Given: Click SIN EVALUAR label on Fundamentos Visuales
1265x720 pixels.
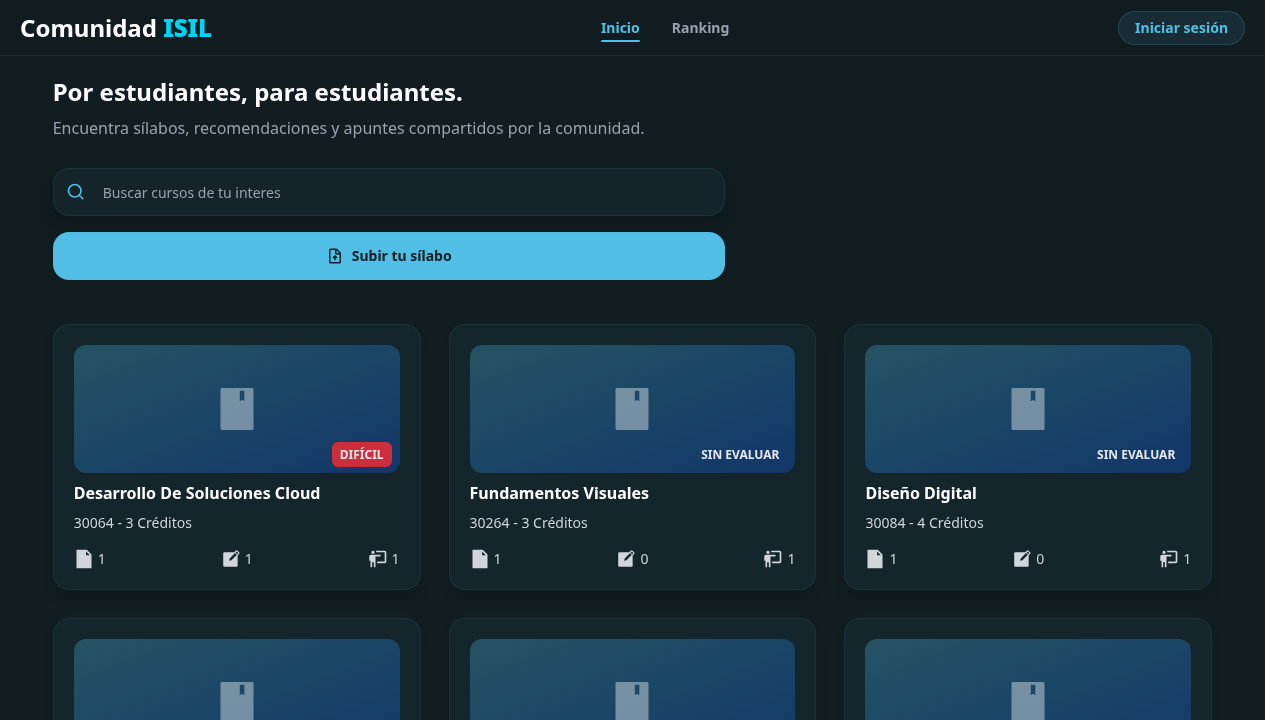Looking at the screenshot, I should coord(740,454).
